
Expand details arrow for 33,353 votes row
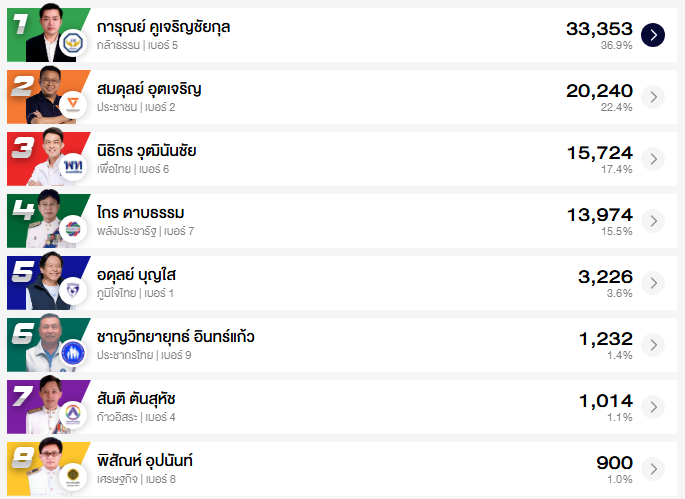pyautogui.click(x=653, y=35)
